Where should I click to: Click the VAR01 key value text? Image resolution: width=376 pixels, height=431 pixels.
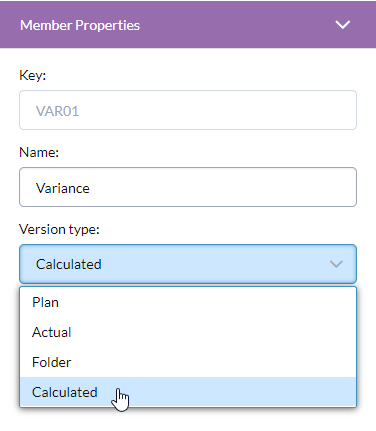[57, 111]
